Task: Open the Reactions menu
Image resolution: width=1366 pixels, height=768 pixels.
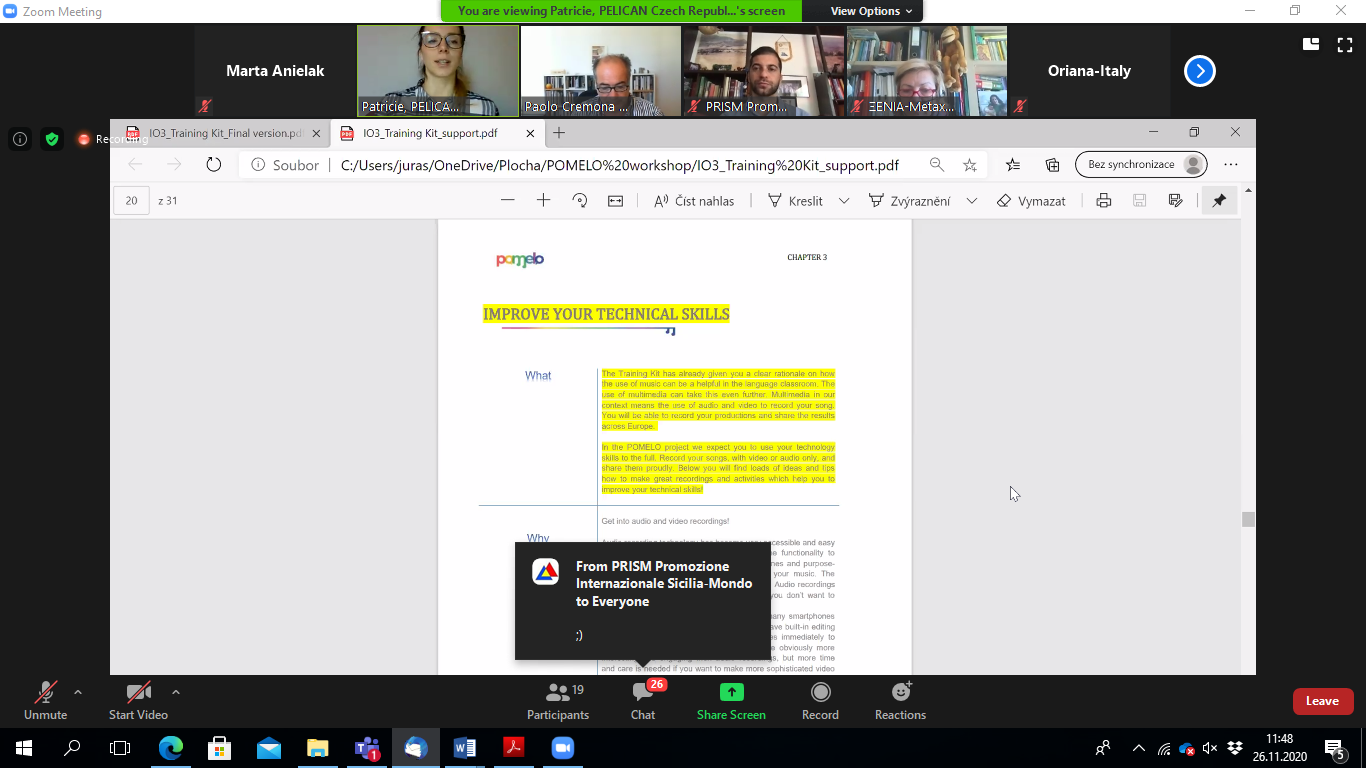Action: (900, 700)
